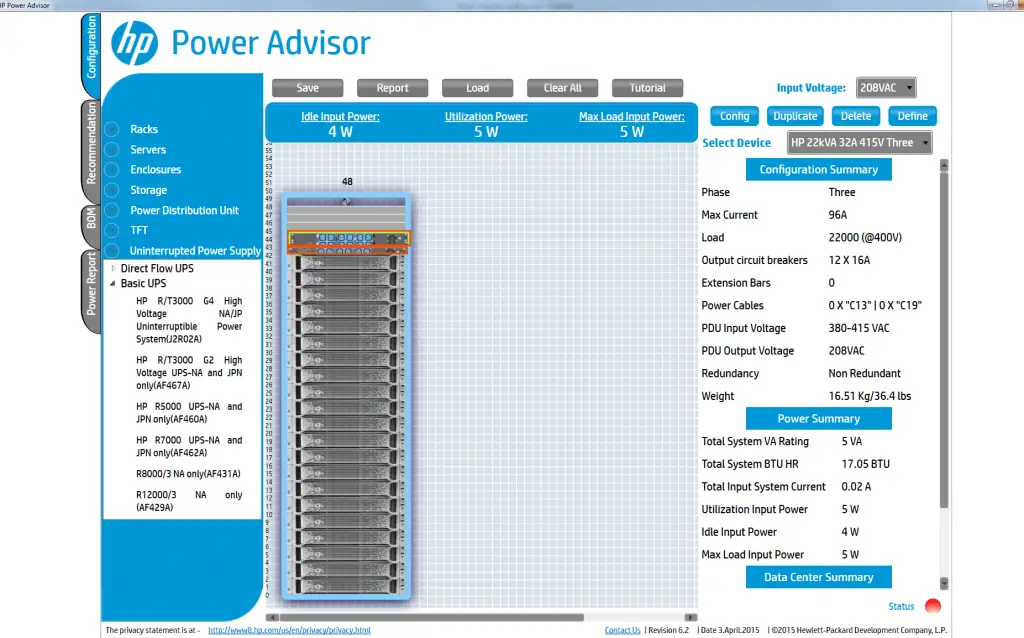Click the red Status indicator
The height and width of the screenshot is (638, 1024).
[x=932, y=606]
